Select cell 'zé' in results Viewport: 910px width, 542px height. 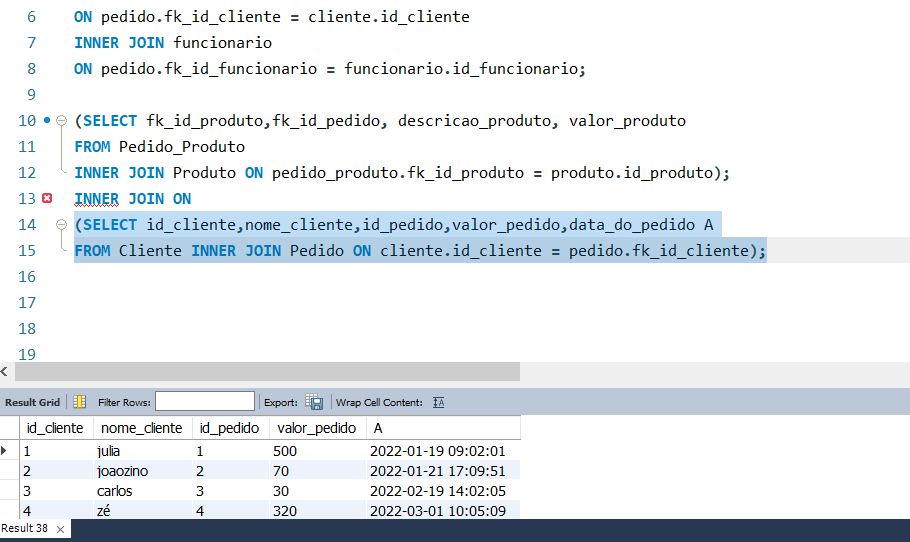pos(143,511)
